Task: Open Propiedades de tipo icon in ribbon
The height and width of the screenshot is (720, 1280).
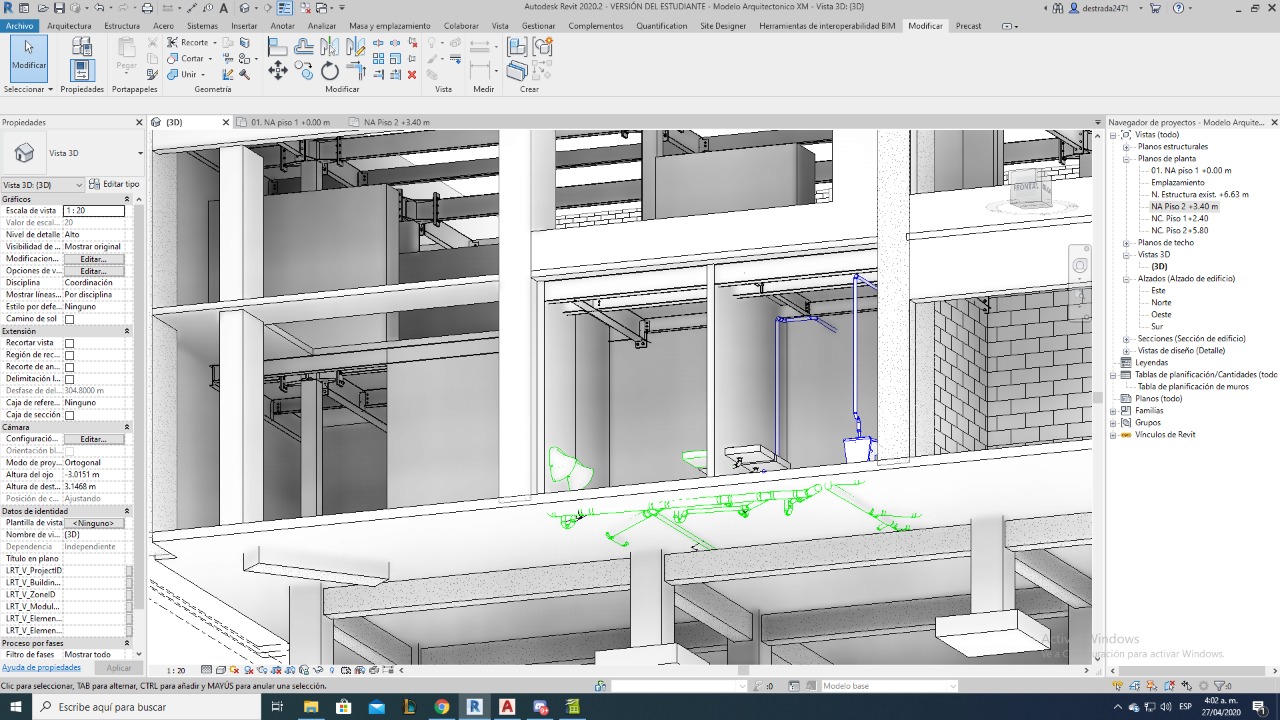Action: click(82, 45)
